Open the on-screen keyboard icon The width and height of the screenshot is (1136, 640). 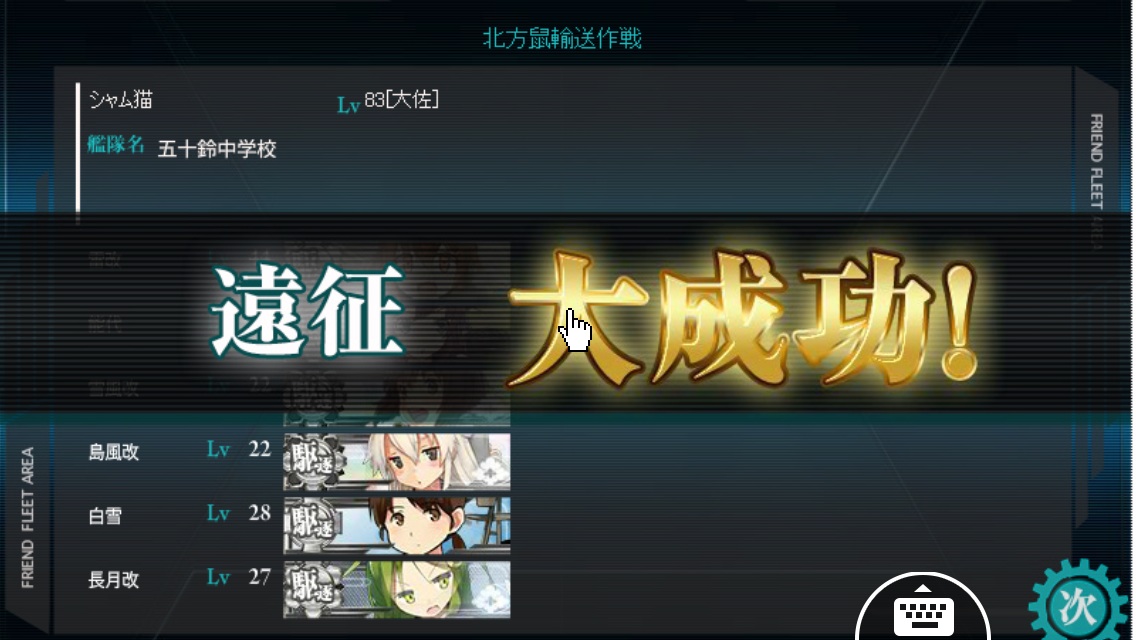tap(923, 610)
